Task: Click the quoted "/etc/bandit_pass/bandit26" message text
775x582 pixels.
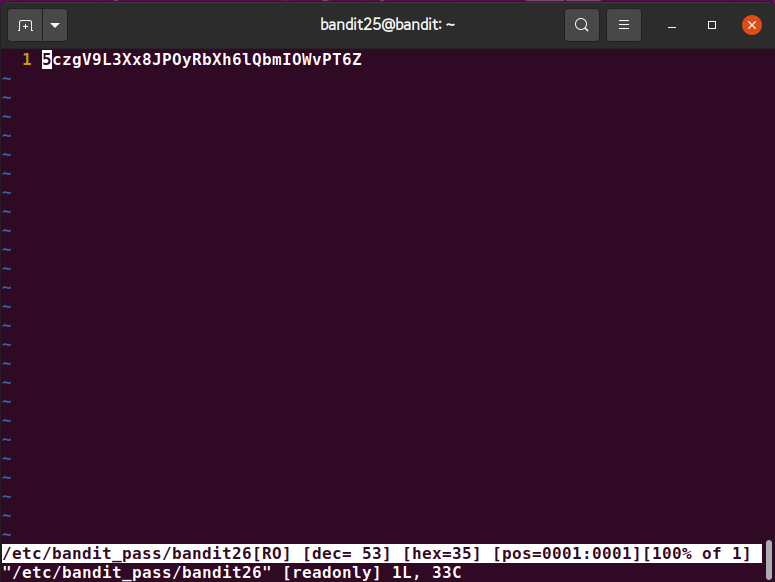Action: (137, 573)
